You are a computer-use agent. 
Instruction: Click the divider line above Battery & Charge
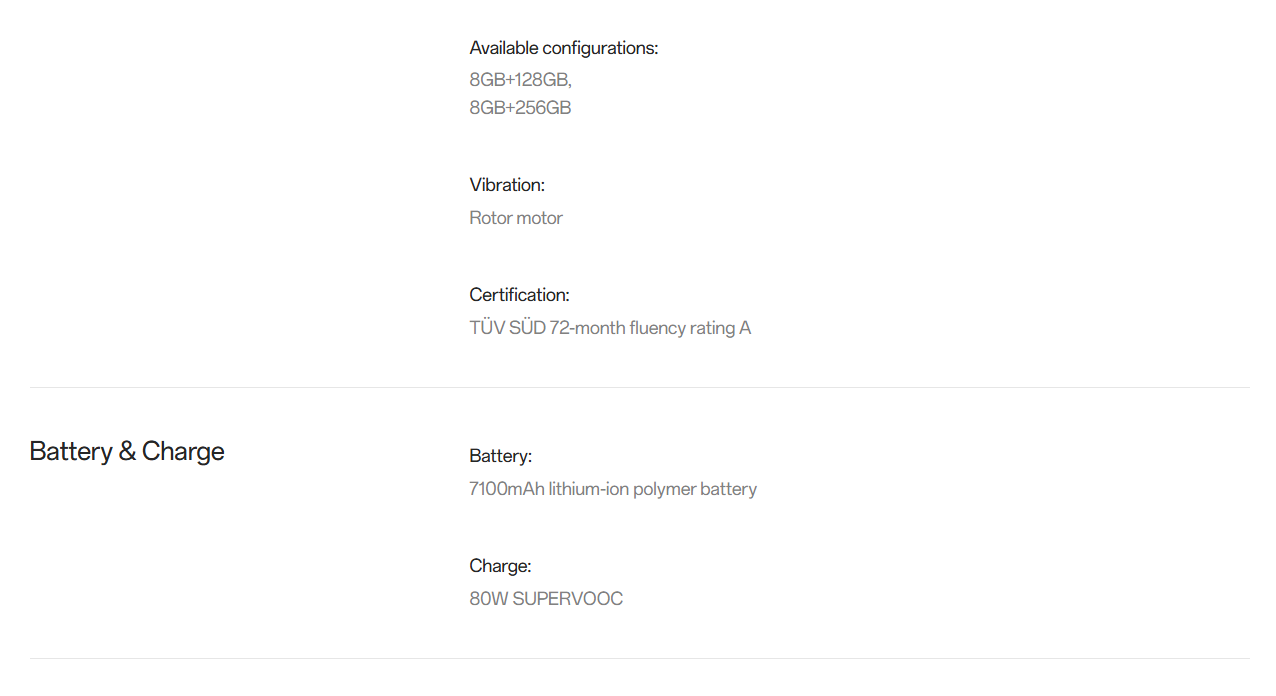coord(639,387)
